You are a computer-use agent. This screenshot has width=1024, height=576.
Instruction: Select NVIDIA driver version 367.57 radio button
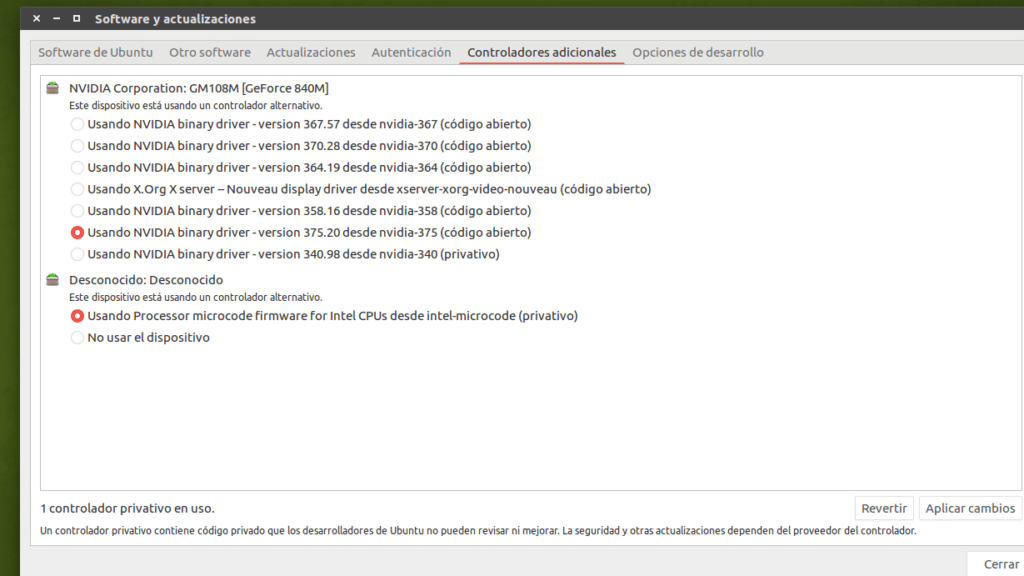(x=77, y=124)
